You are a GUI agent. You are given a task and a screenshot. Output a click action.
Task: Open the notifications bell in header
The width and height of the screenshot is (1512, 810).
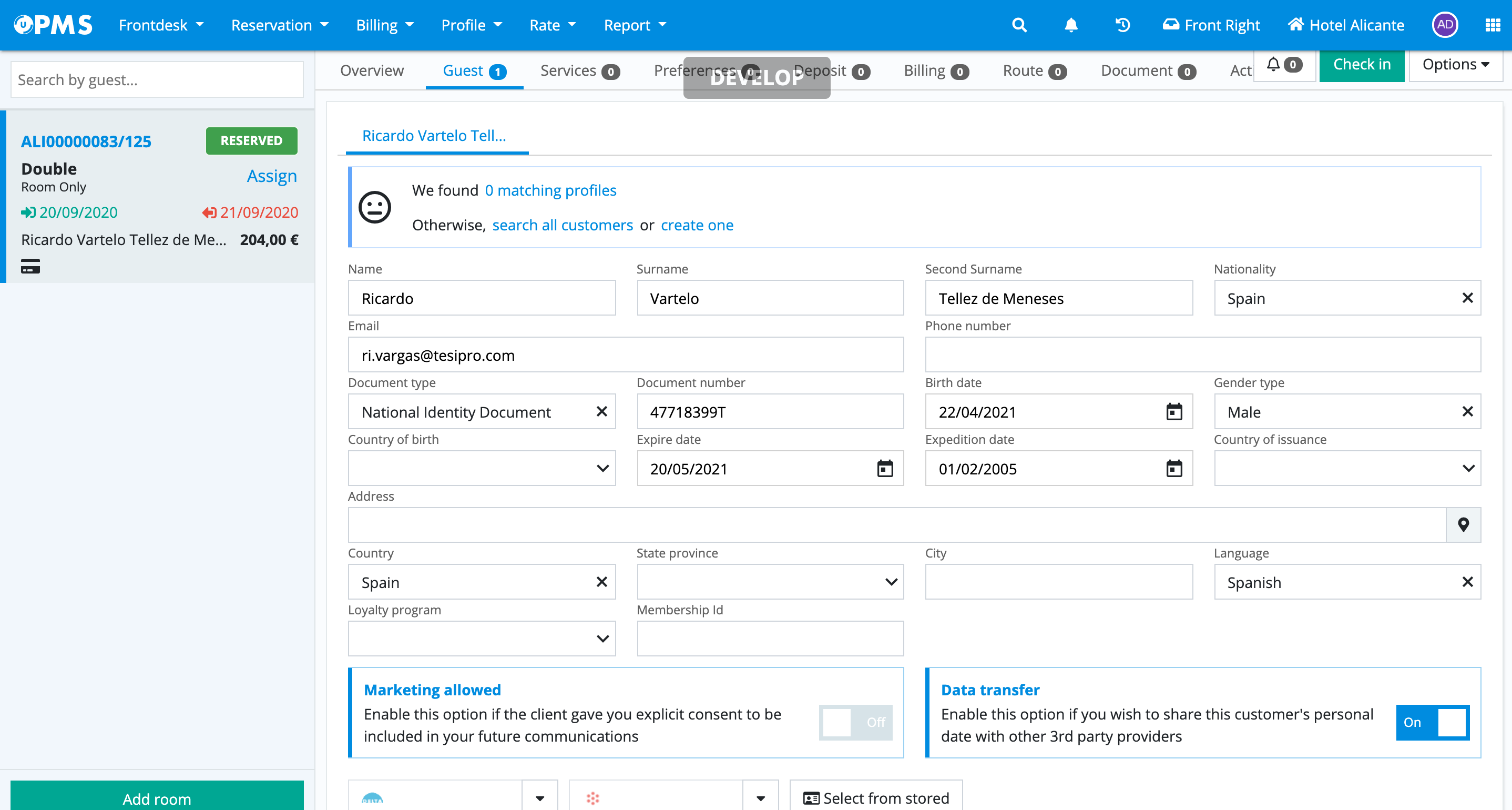tap(1070, 25)
